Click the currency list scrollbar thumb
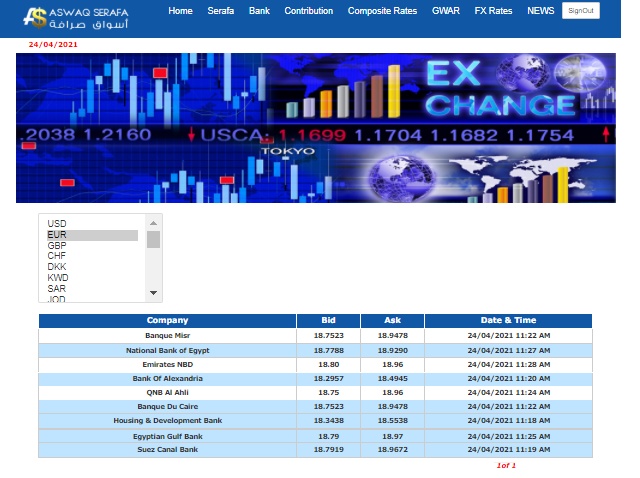 153,240
